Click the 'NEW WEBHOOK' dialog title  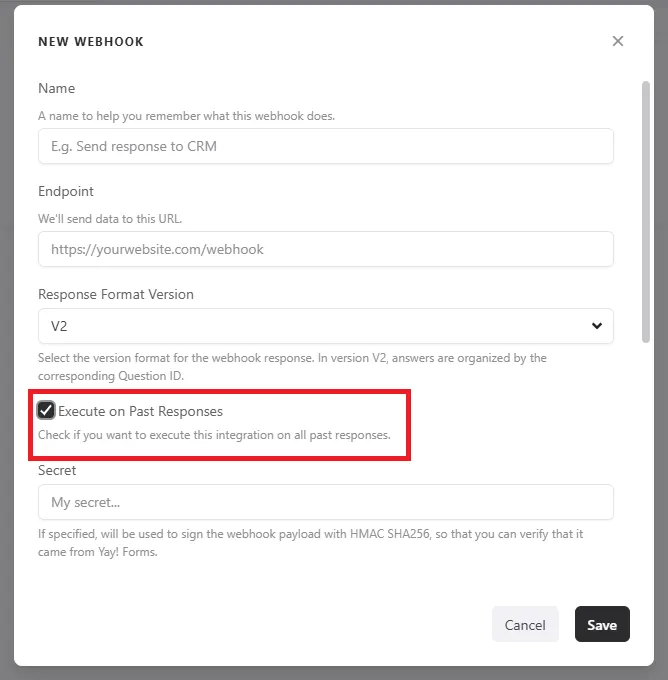[x=91, y=42]
